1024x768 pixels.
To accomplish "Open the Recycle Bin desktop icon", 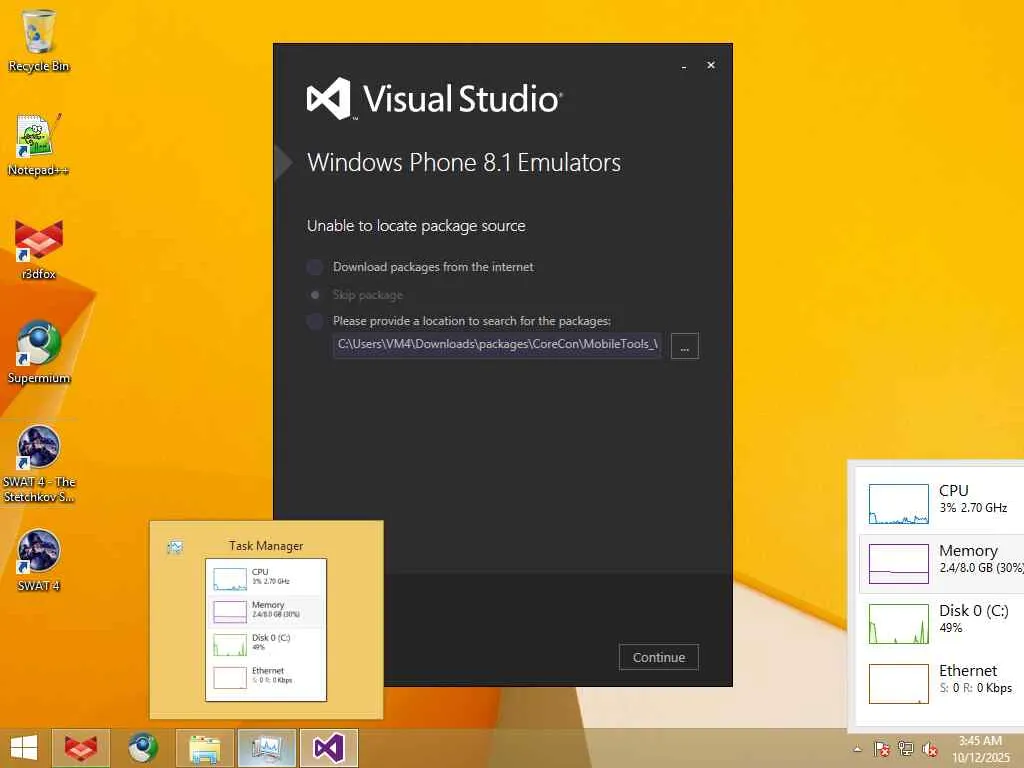I will click(x=39, y=40).
